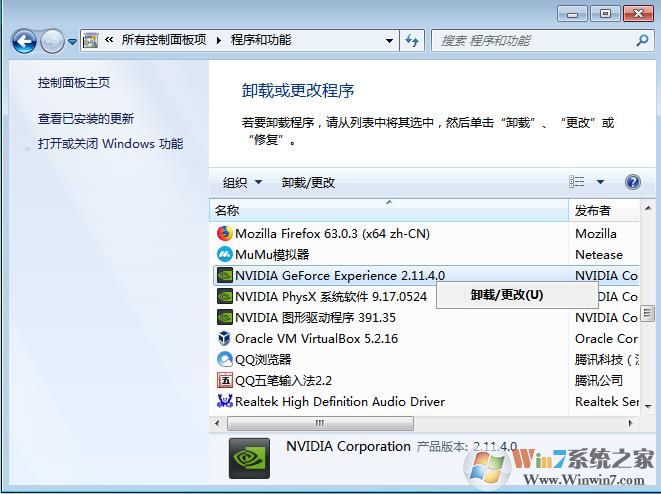
Task: Open the 组织 dropdown menu
Action: click(242, 183)
